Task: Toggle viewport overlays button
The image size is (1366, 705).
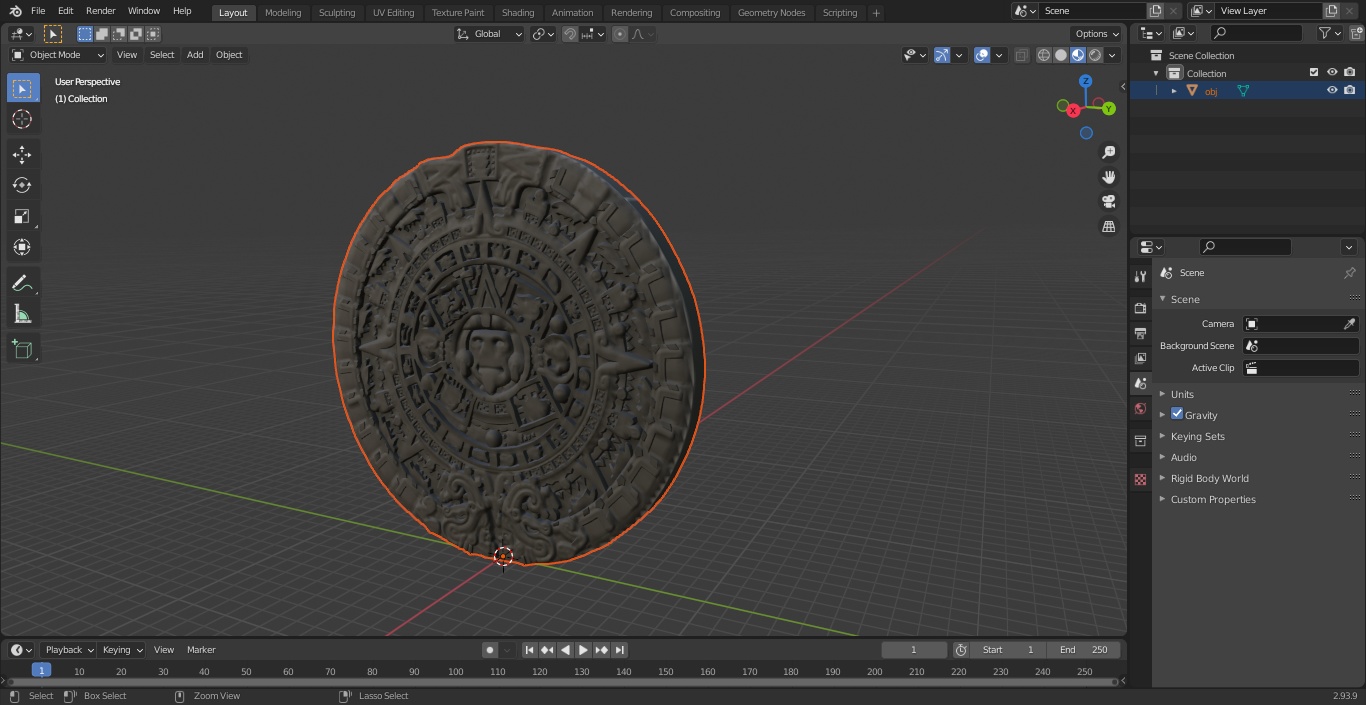Action: 982,55
